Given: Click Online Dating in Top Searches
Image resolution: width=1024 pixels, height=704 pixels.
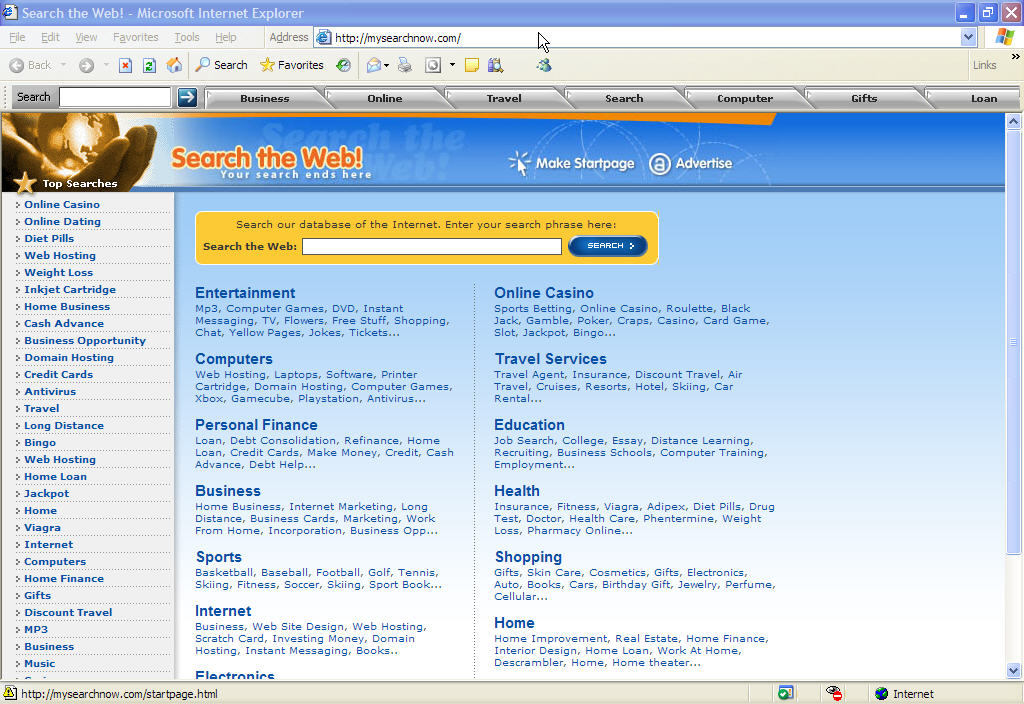Looking at the screenshot, I should tap(63, 221).
